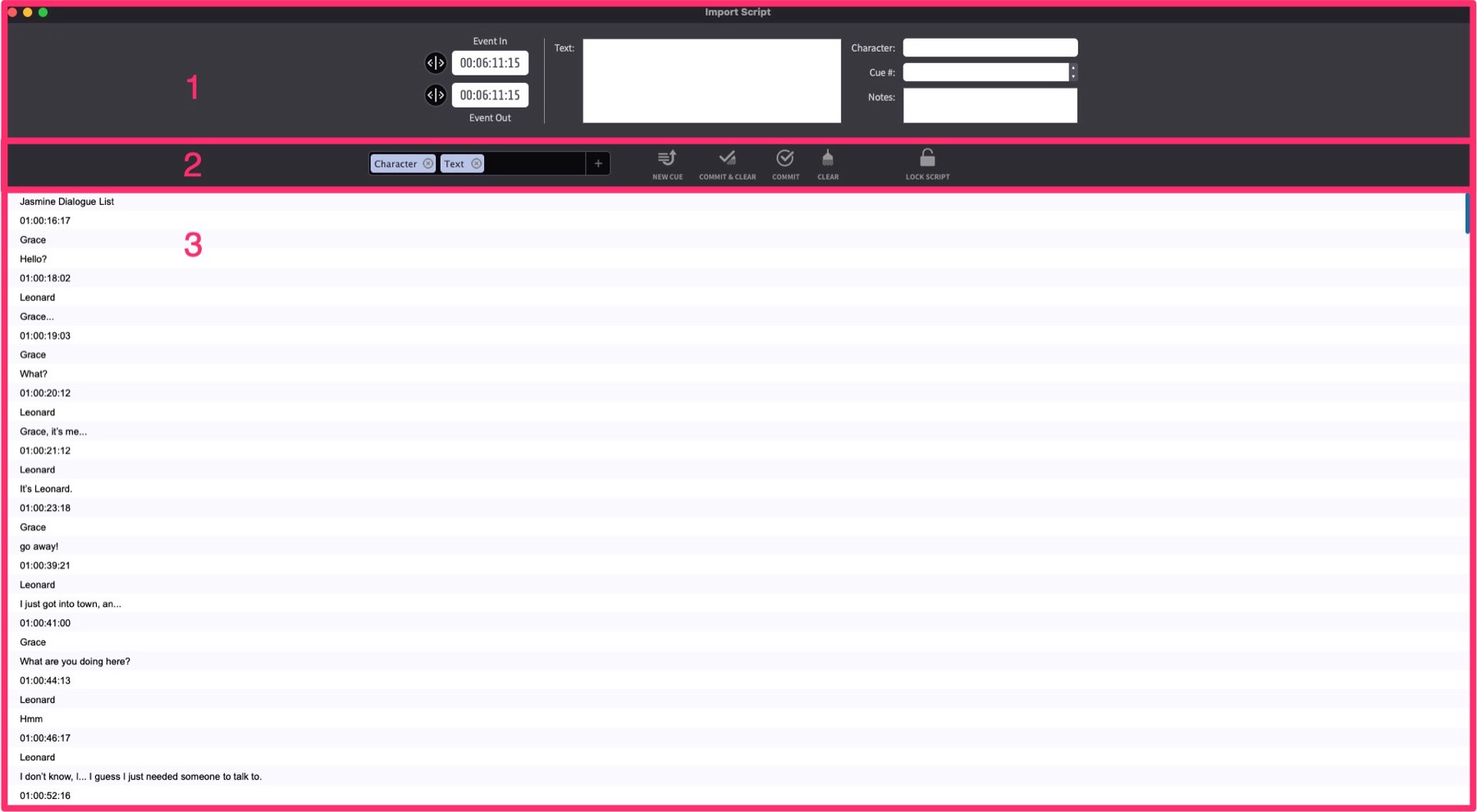The width and height of the screenshot is (1477, 812).
Task: Select the 'I don't know, I... I guess' line
Action: click(141, 776)
